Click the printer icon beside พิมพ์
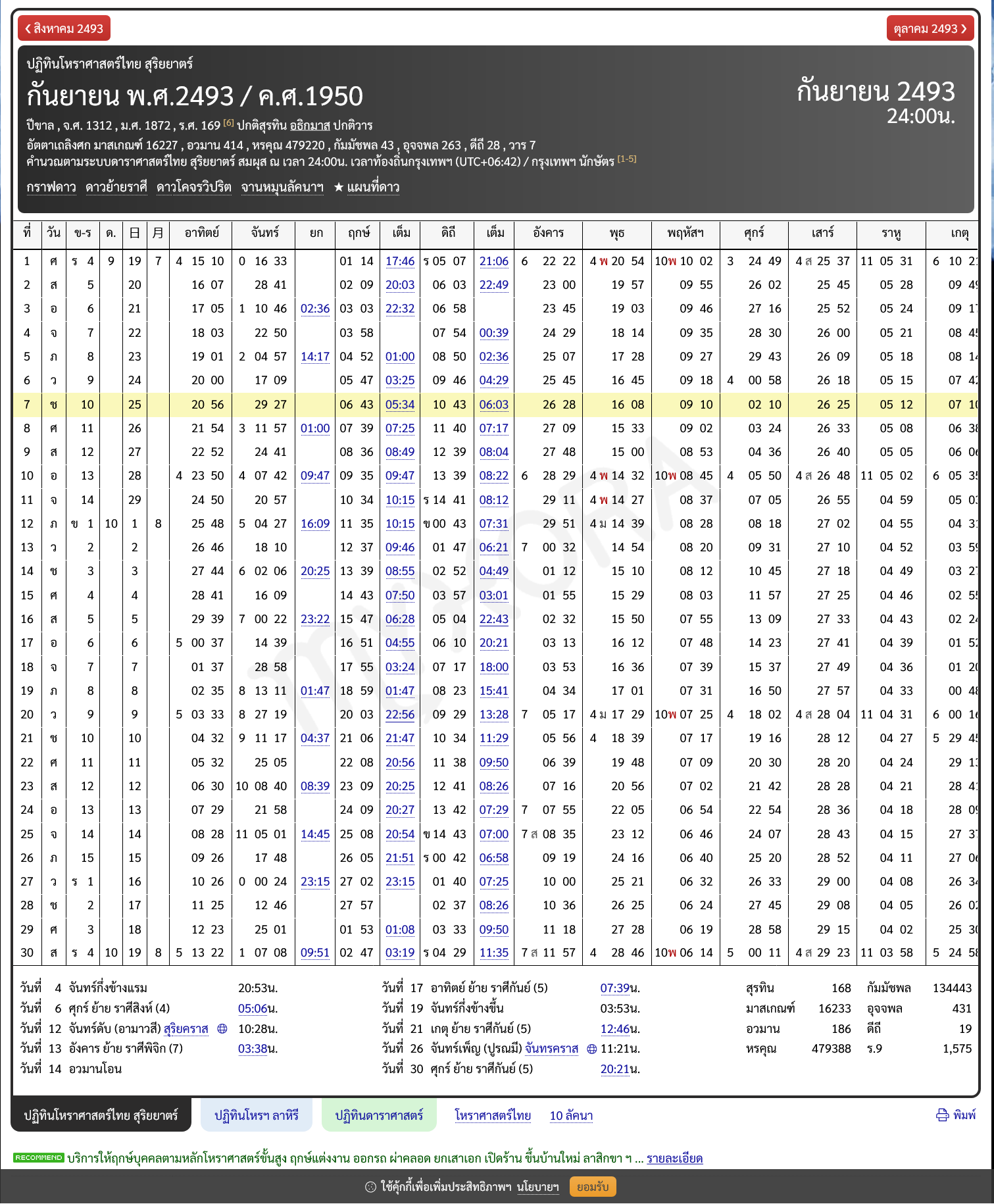994x1204 pixels. tap(942, 1115)
